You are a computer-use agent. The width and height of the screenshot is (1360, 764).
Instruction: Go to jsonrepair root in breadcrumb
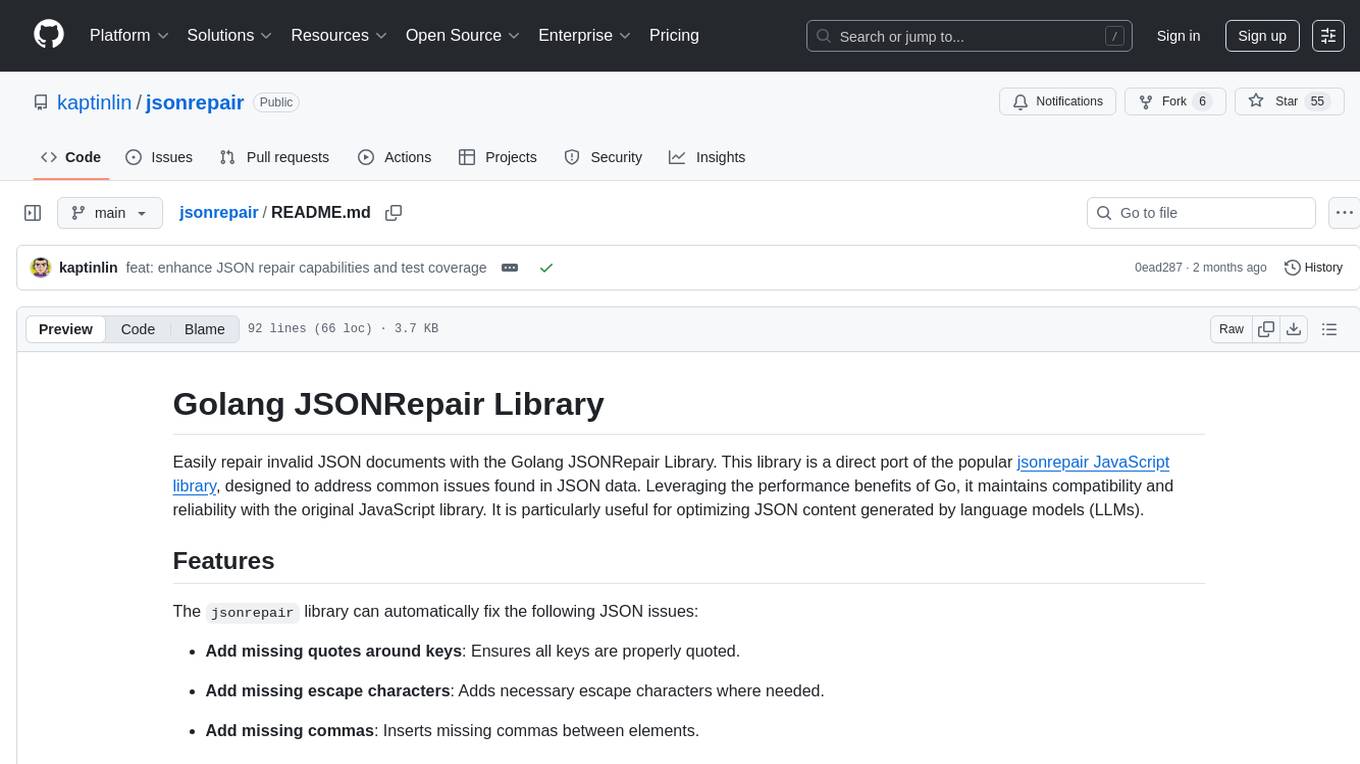[218, 212]
